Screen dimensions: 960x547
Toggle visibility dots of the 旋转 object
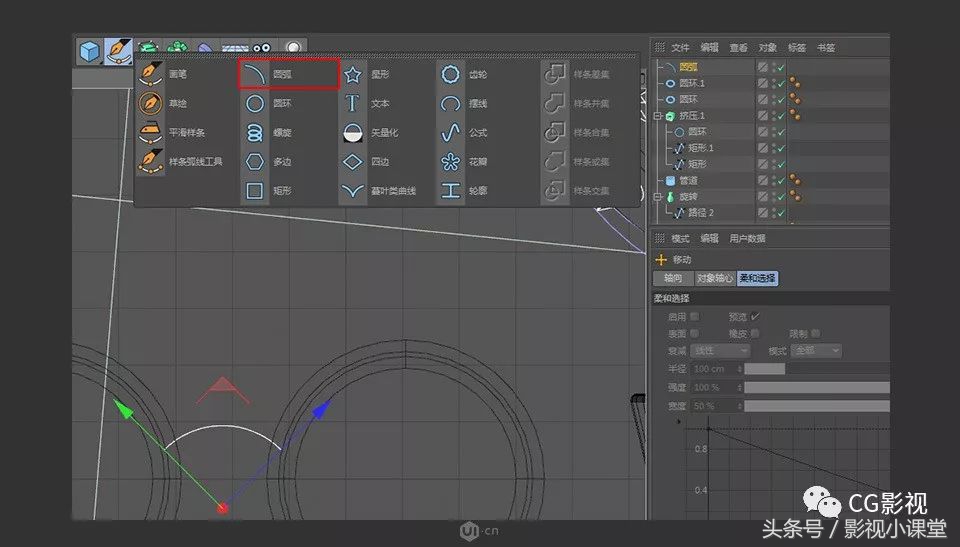[774, 197]
